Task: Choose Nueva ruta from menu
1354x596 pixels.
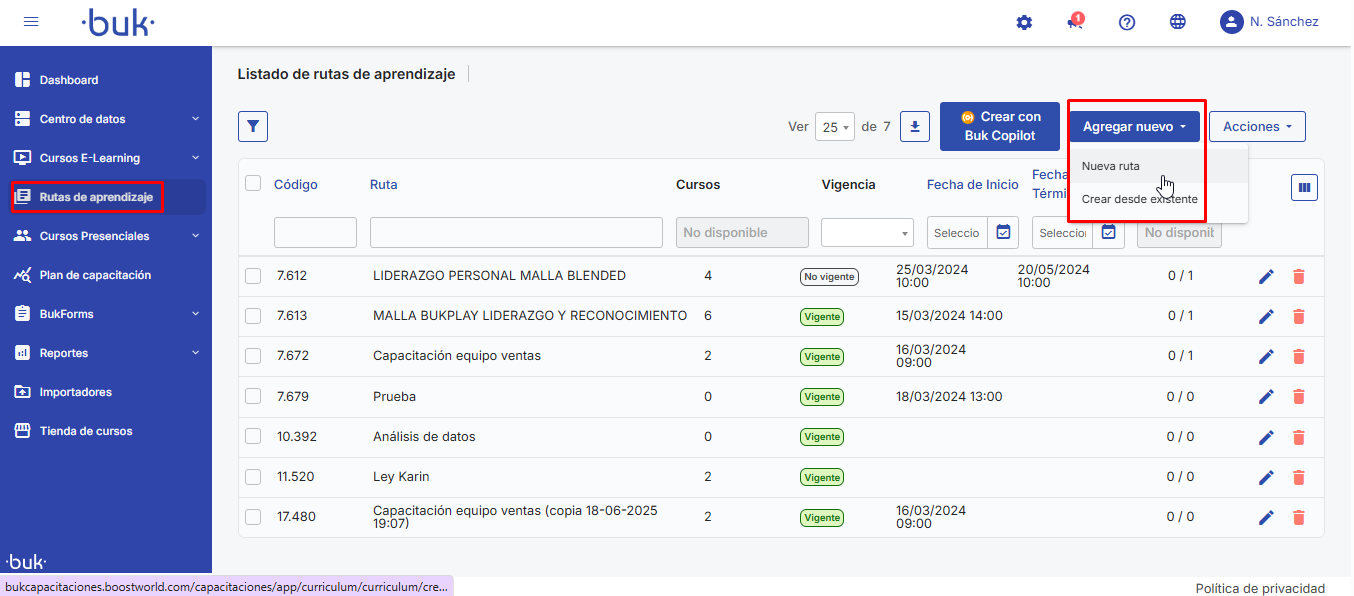Action: pos(1111,166)
